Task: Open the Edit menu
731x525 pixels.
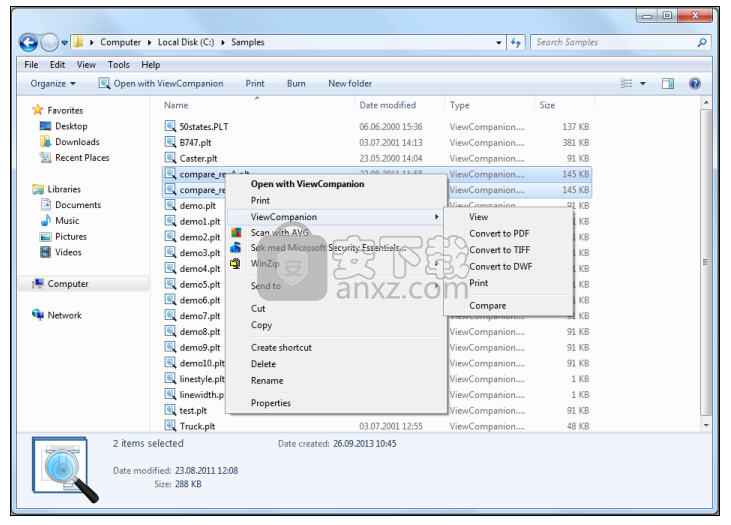Action: 57,65
